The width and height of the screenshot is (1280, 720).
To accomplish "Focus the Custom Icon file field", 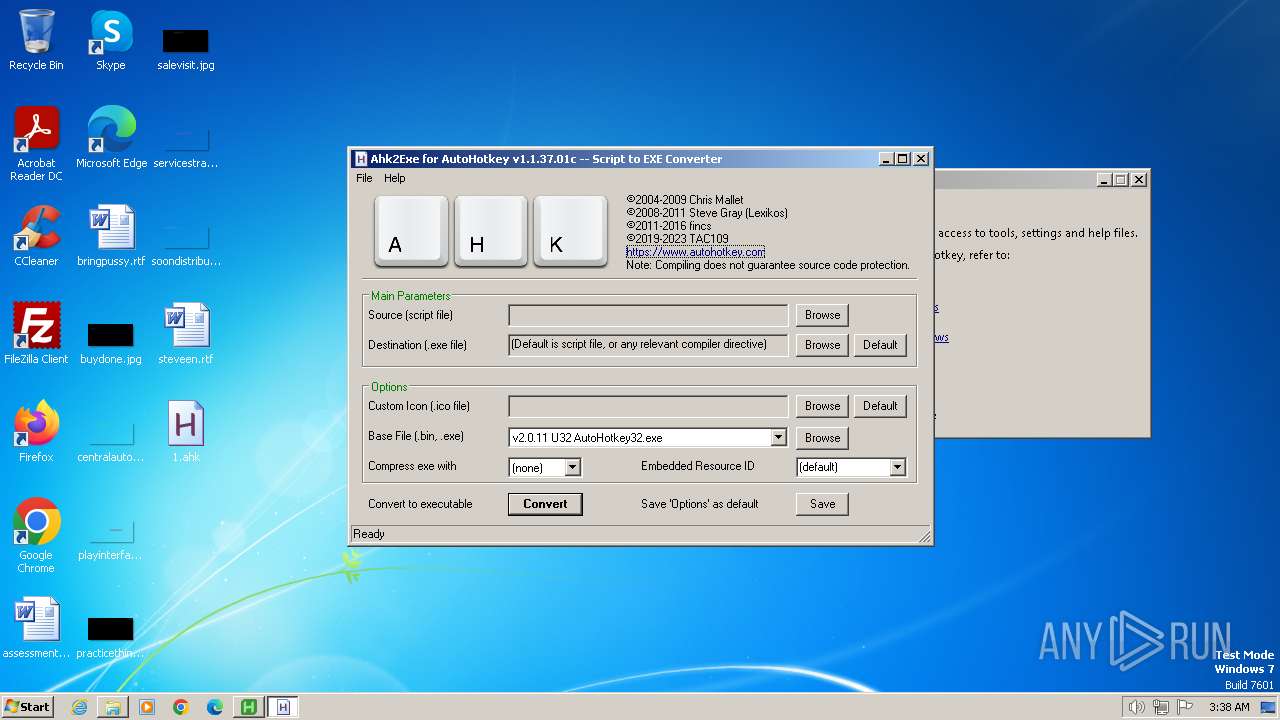I will tap(648, 406).
